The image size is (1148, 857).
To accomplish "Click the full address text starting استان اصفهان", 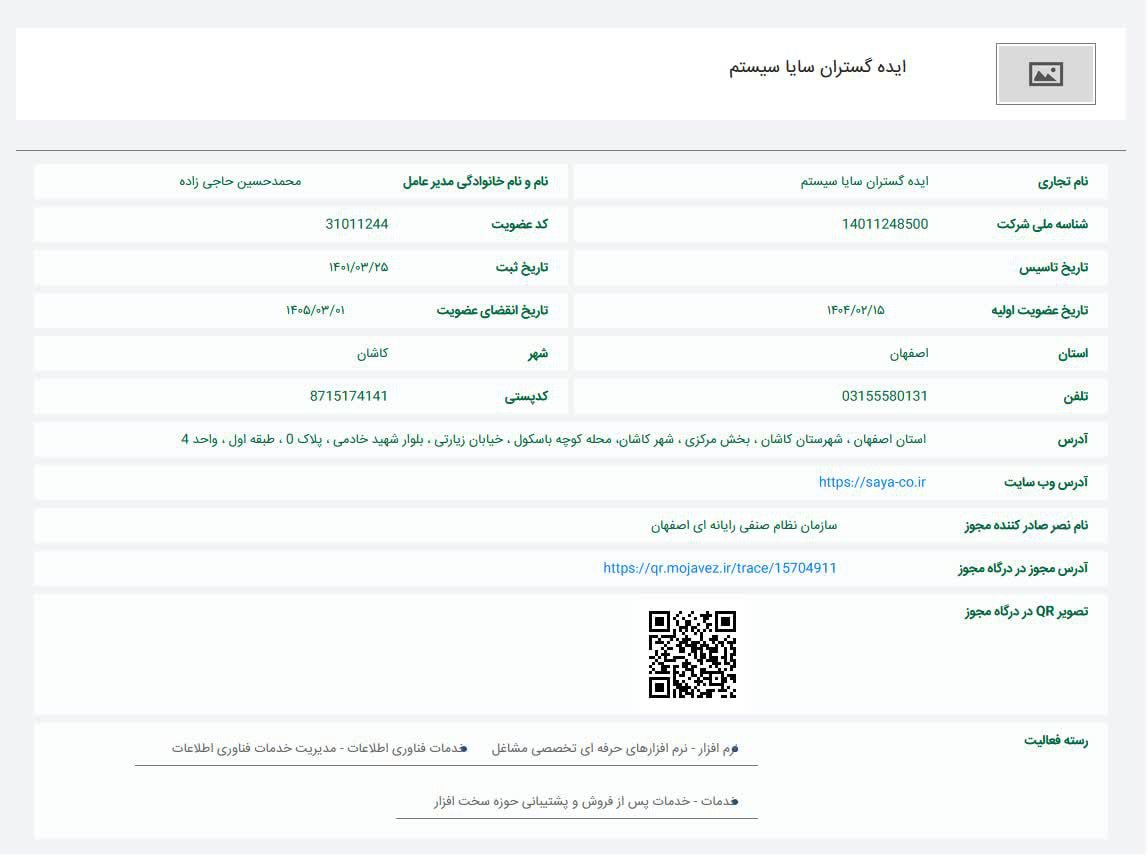I will [553, 439].
